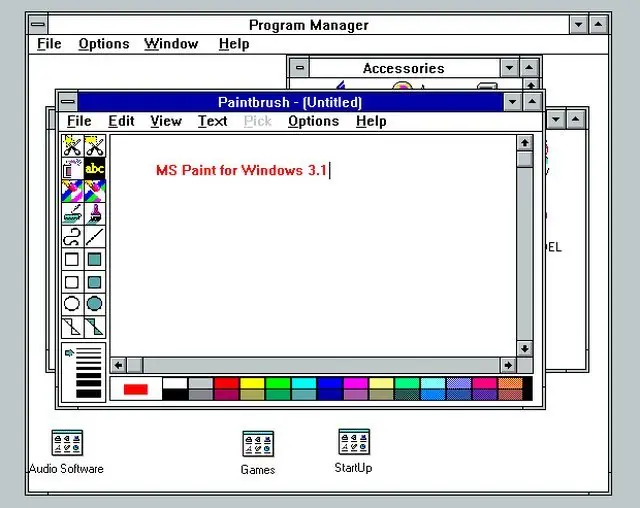Open Program Manager's Window menu
This screenshot has height=508, width=640.
click(171, 44)
